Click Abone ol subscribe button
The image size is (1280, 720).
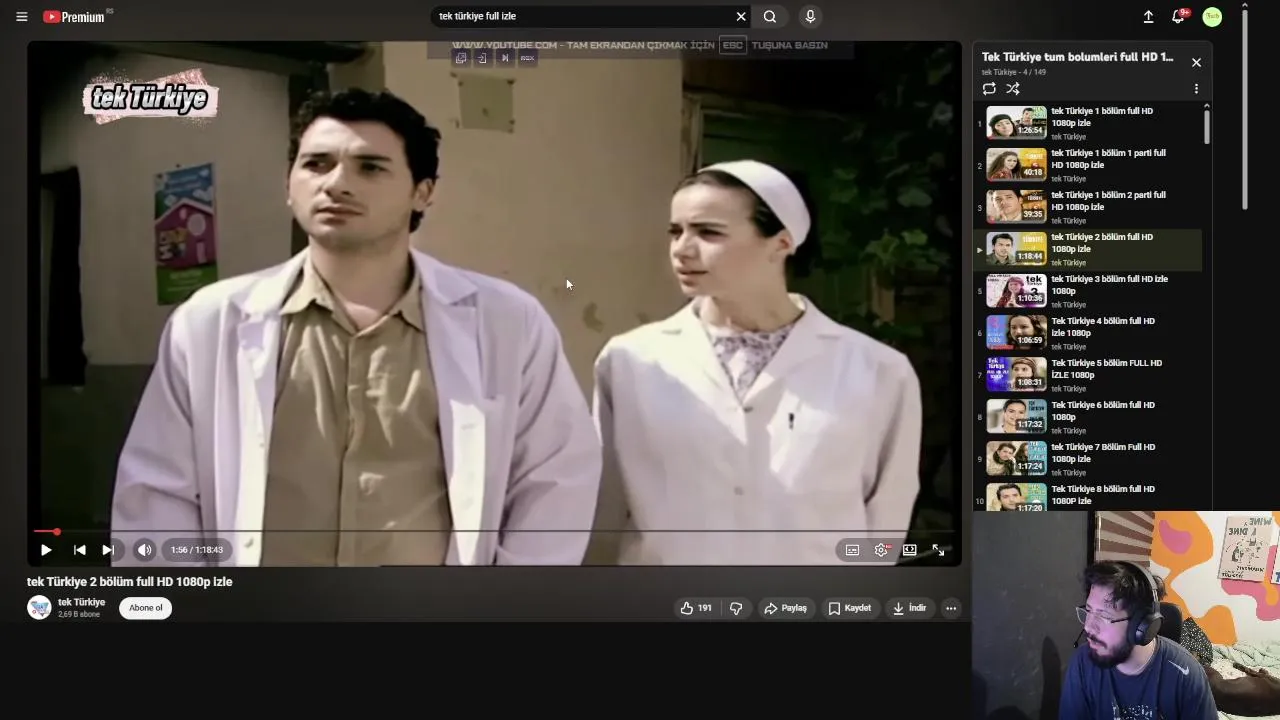pos(146,608)
